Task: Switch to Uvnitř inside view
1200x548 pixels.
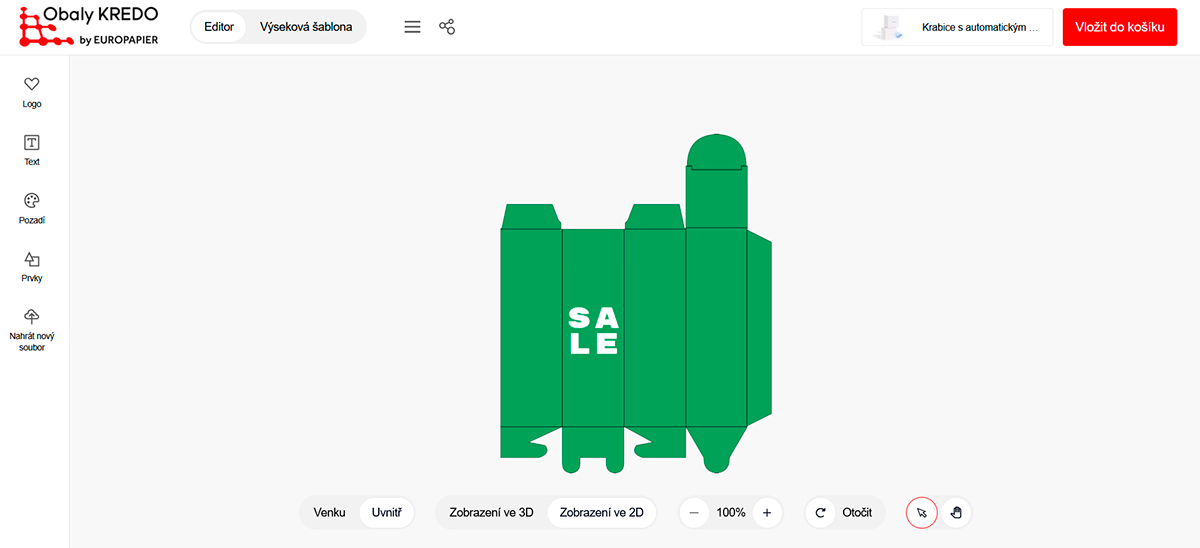Action: coord(386,513)
